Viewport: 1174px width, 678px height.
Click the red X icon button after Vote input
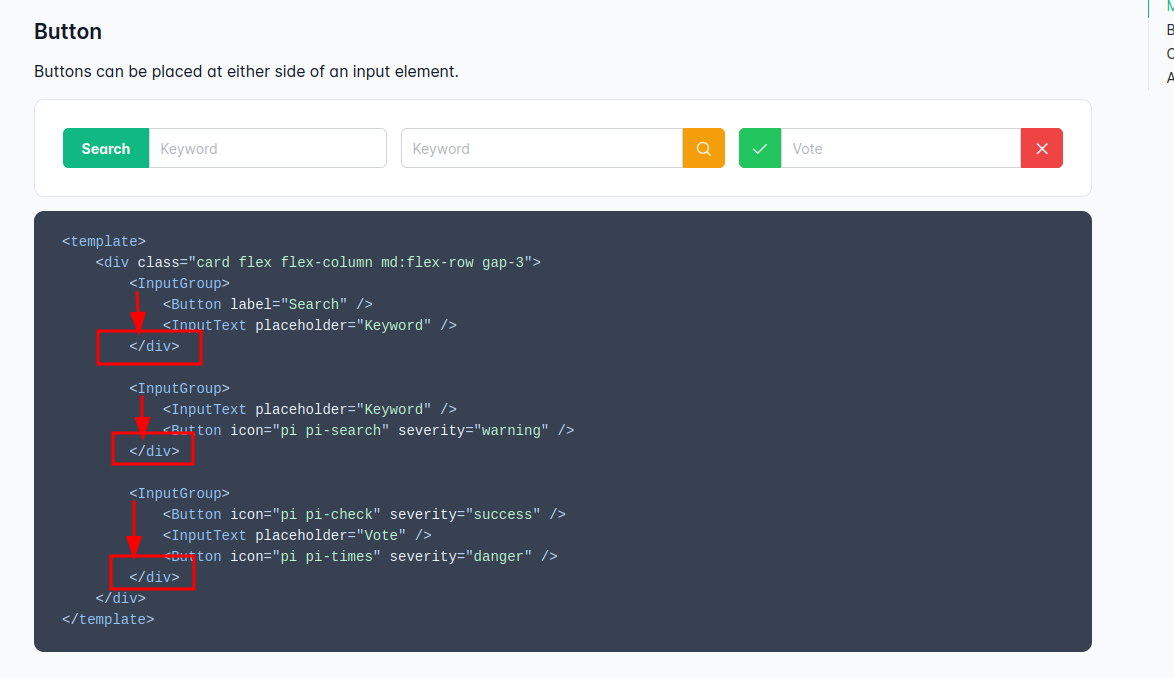click(1041, 147)
